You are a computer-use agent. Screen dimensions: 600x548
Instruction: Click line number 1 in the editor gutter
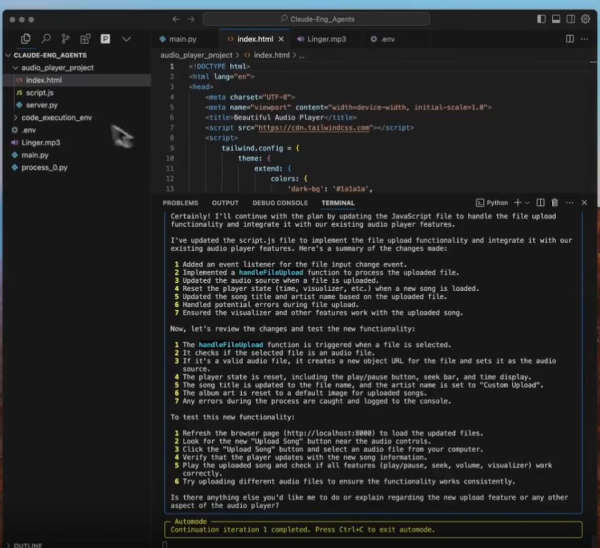pyautogui.click(x=172, y=66)
